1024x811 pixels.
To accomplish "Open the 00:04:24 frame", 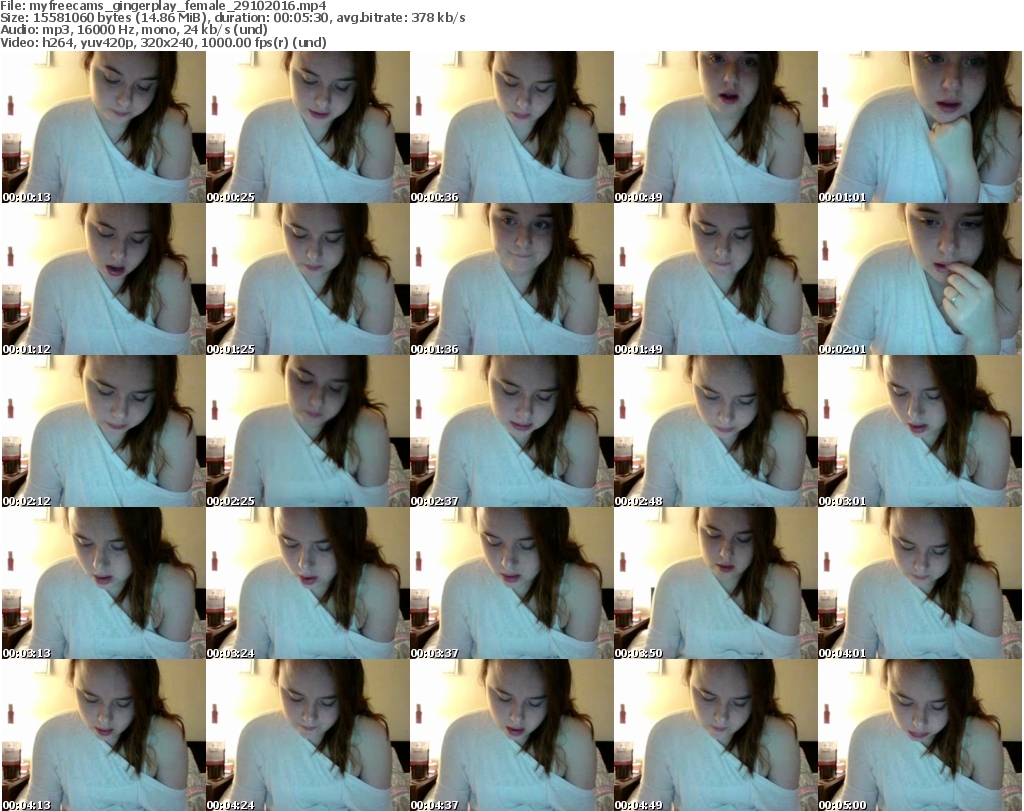I will [x=308, y=735].
